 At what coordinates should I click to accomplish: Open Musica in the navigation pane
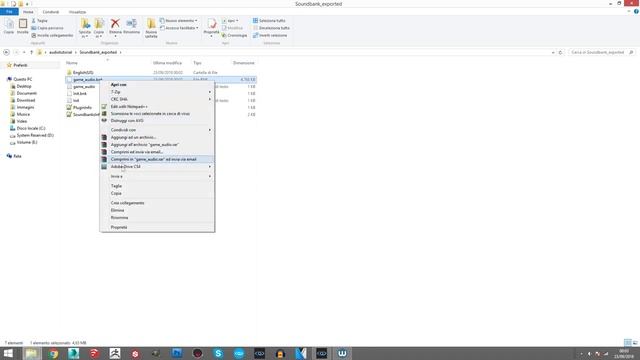(23, 114)
